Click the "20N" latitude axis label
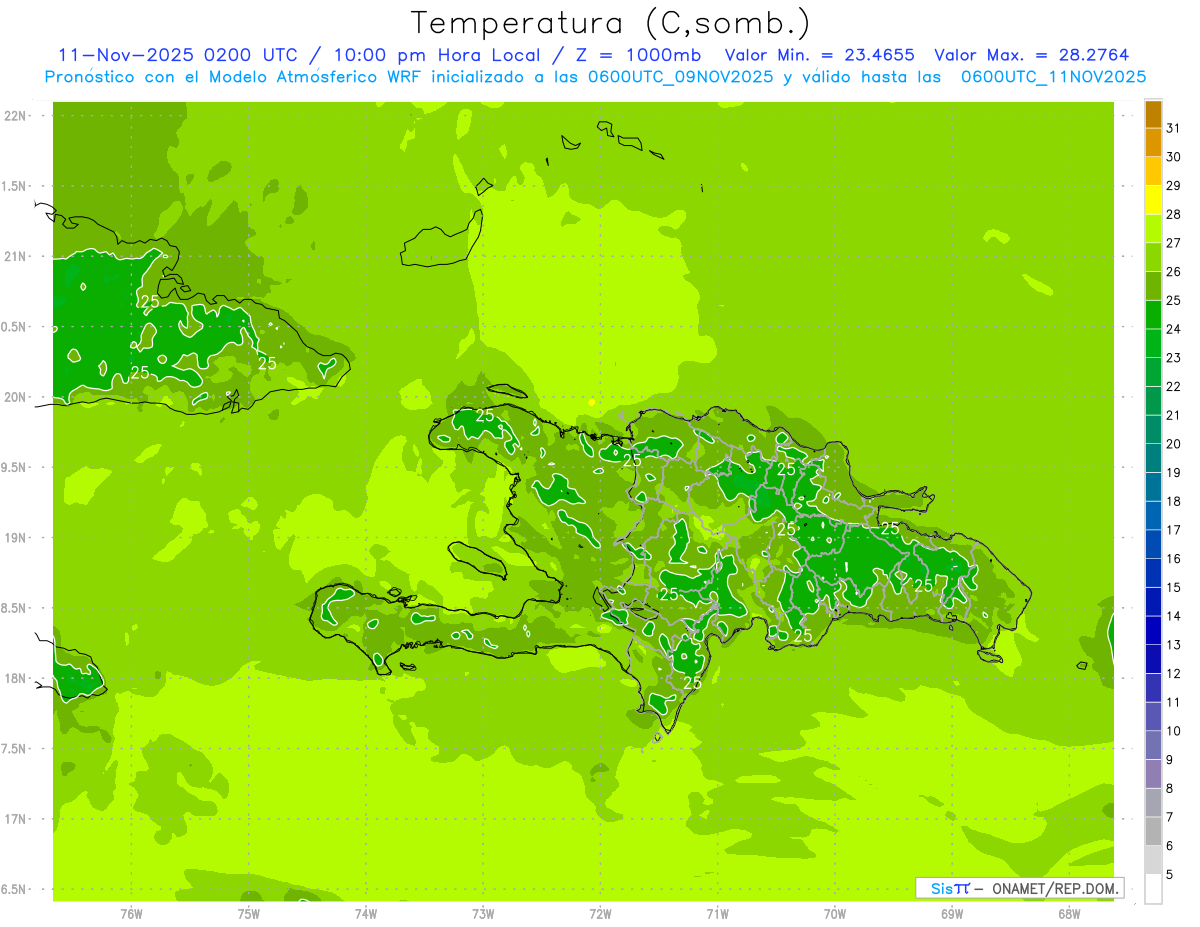Image resolution: width=1200 pixels, height=927 pixels. point(15,397)
